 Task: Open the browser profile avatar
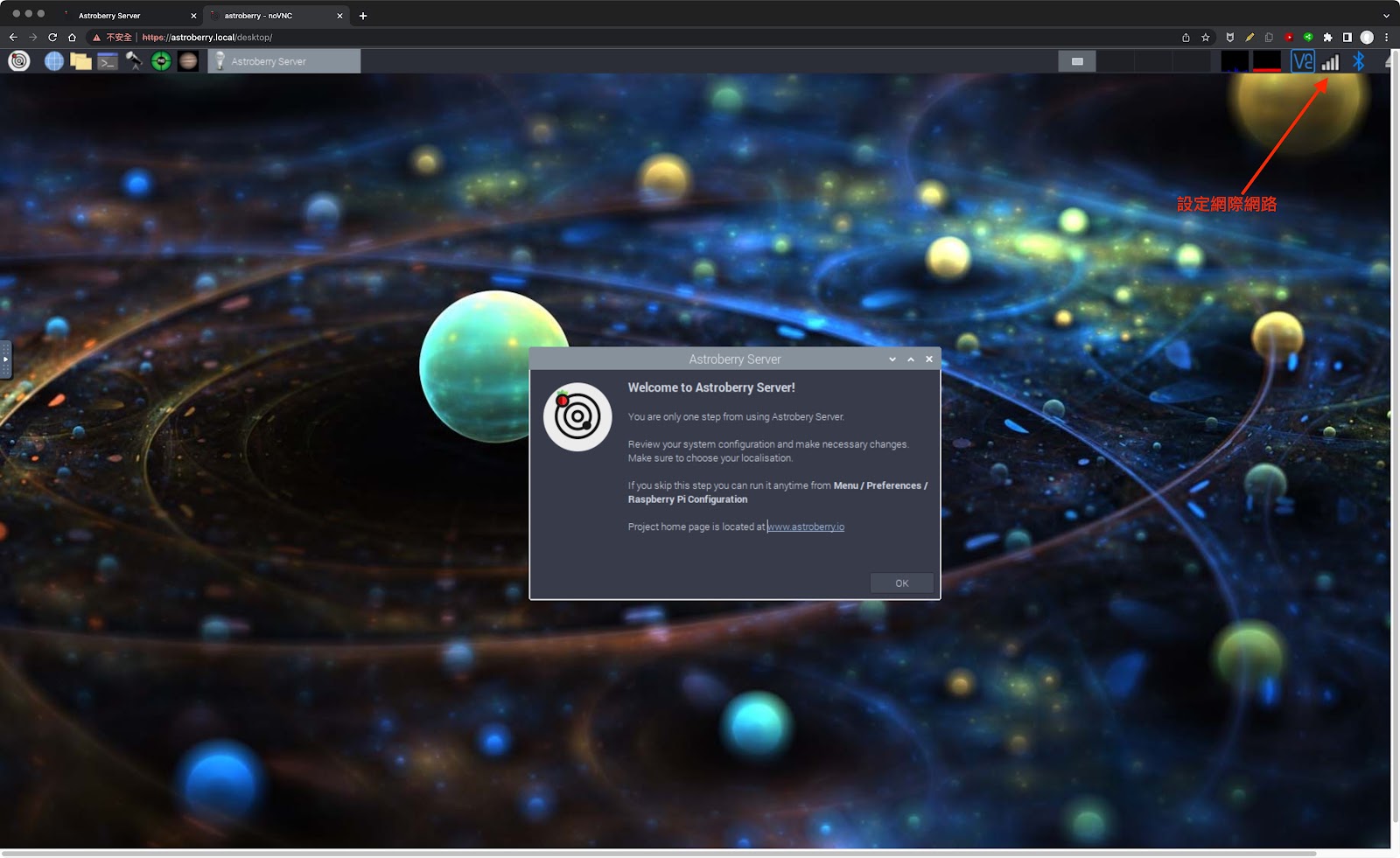(x=1367, y=38)
